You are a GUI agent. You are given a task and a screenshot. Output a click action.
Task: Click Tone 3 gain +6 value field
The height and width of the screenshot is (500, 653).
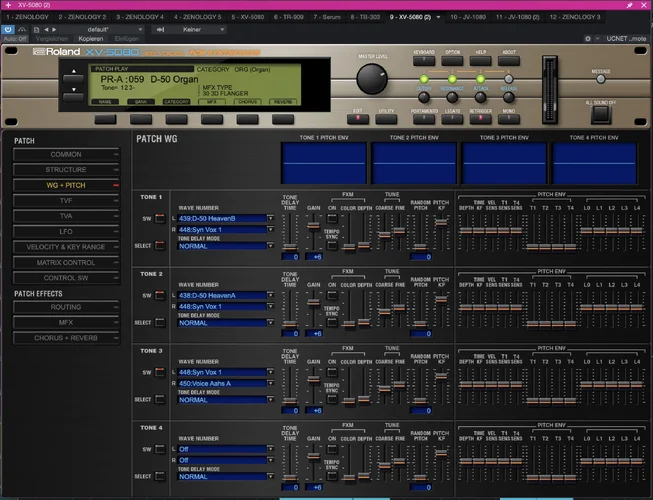[x=314, y=410]
